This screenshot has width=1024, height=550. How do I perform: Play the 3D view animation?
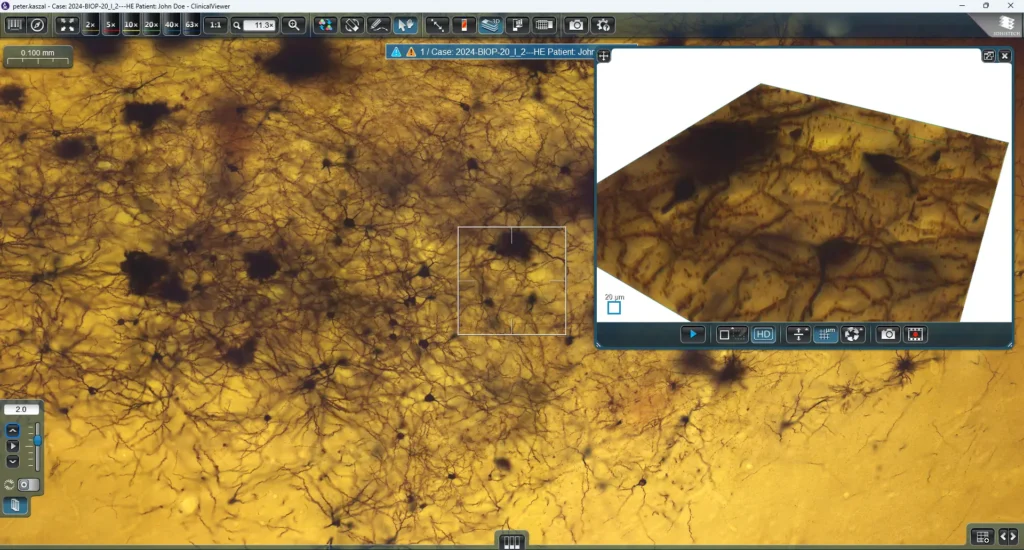point(693,334)
